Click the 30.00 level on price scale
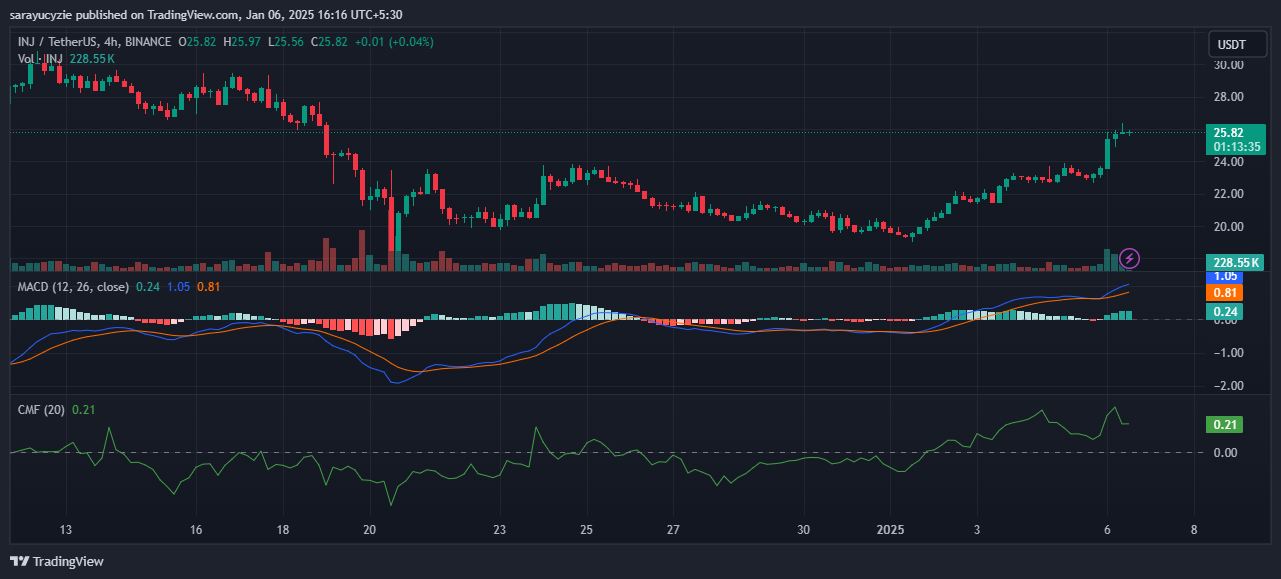Screen dimensions: 1281x579 (x=1227, y=65)
